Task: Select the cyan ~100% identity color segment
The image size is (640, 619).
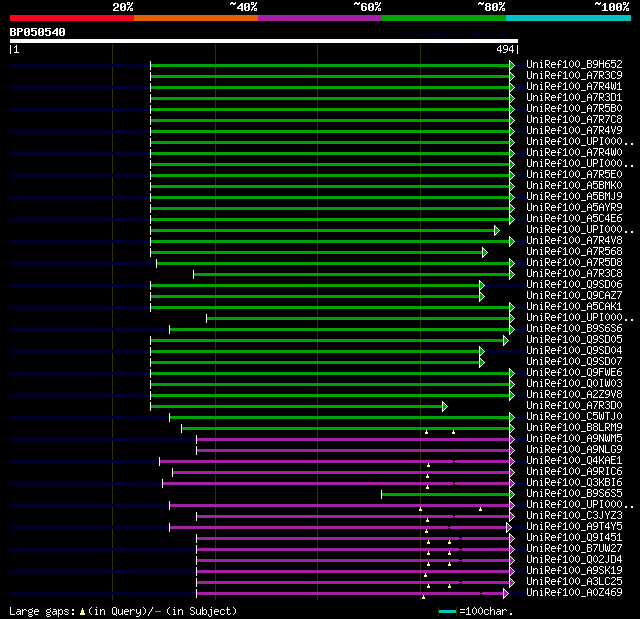Action: [x=568, y=18]
